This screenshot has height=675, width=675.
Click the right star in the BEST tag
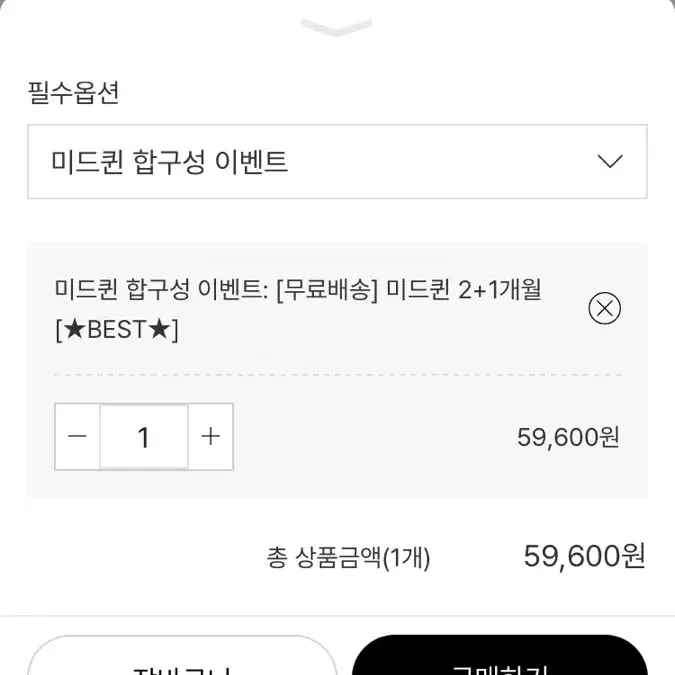click(159, 330)
